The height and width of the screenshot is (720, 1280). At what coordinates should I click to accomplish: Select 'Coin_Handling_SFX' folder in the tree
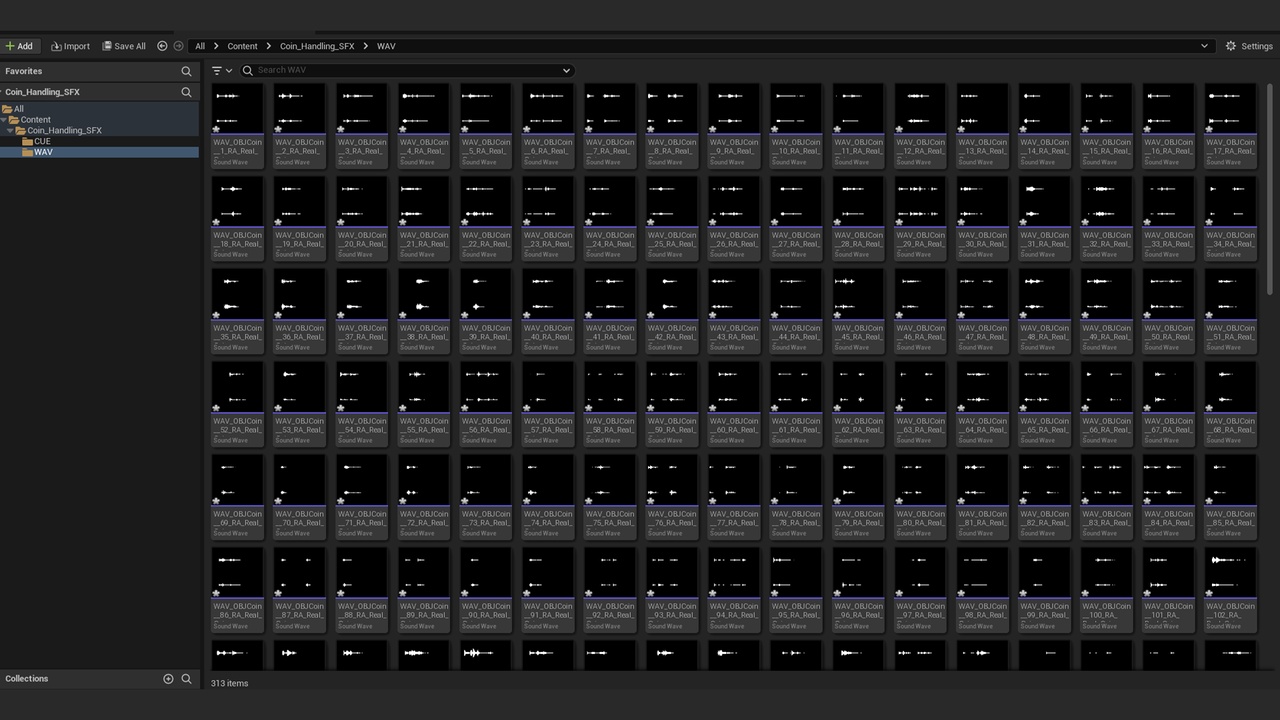(x=64, y=131)
